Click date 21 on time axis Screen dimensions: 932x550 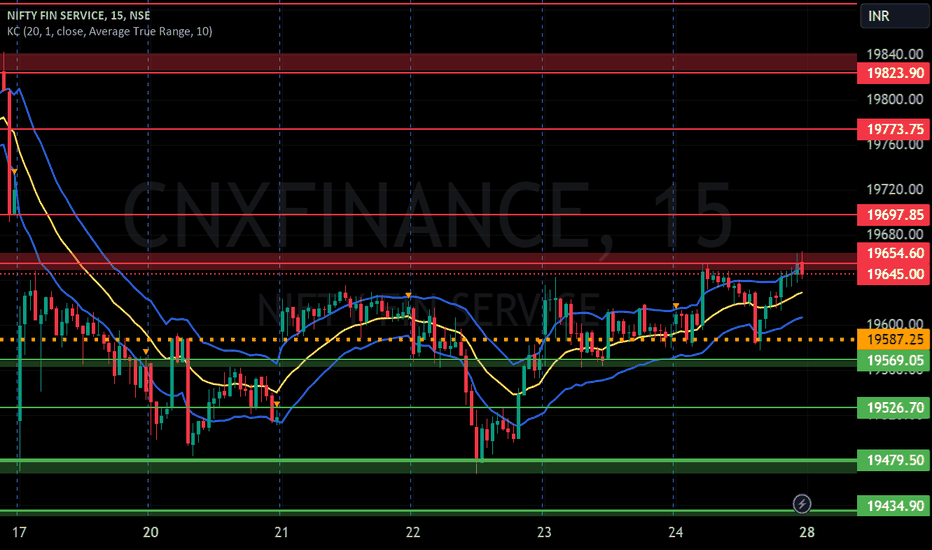(281, 532)
